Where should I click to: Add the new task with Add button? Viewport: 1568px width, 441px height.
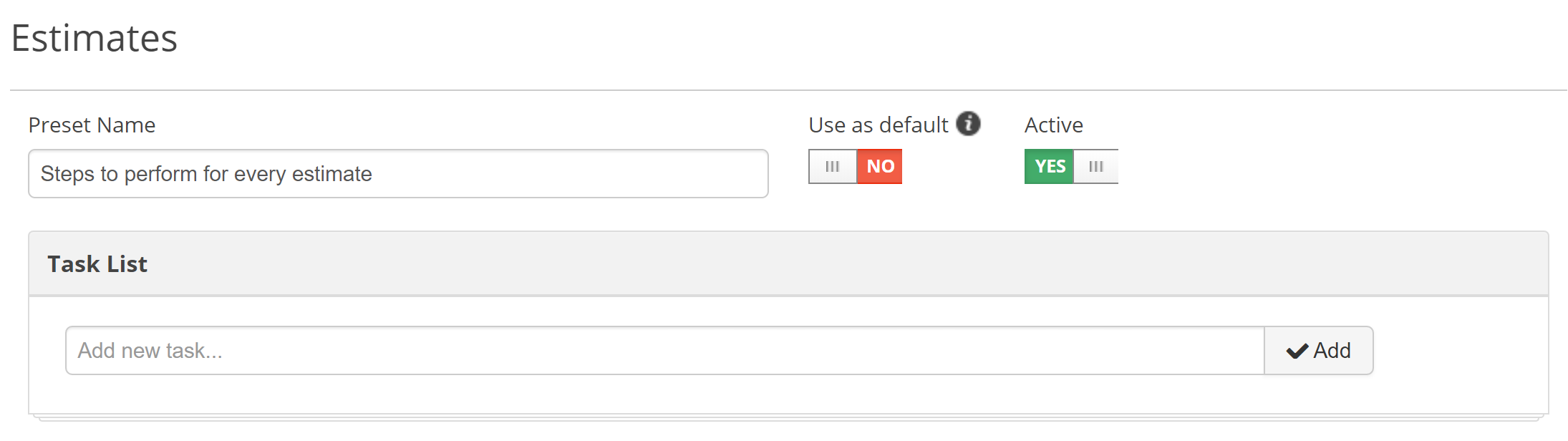point(1319,351)
